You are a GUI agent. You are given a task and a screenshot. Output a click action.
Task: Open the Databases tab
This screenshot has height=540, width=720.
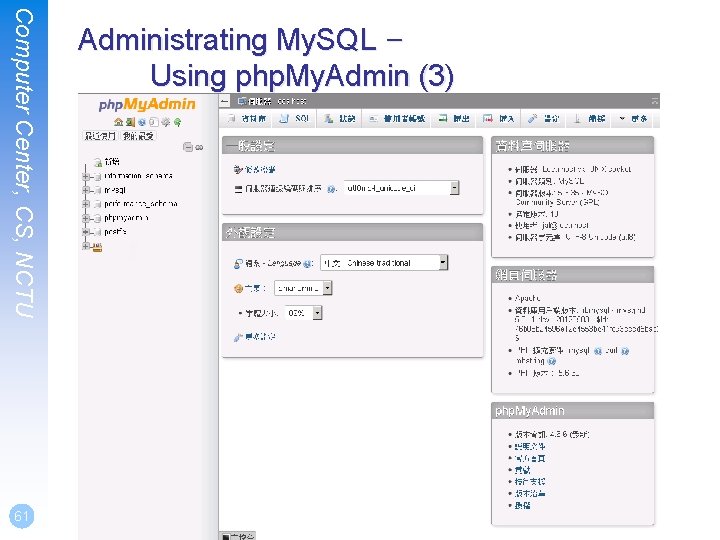(x=246, y=118)
